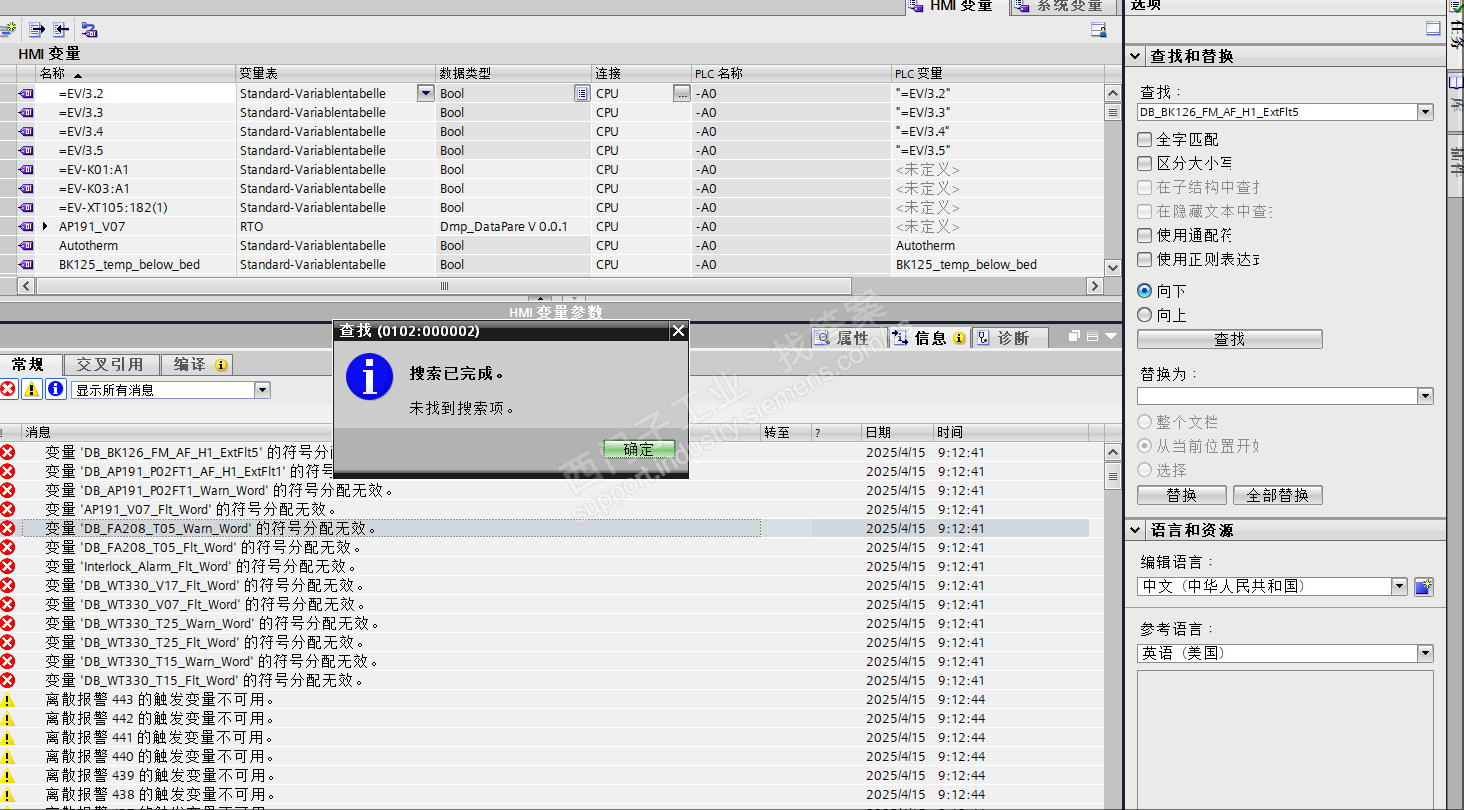Image resolution: width=1464 pixels, height=810 pixels.
Task: Collapse the 语言和资源 section
Action: tap(1136, 530)
